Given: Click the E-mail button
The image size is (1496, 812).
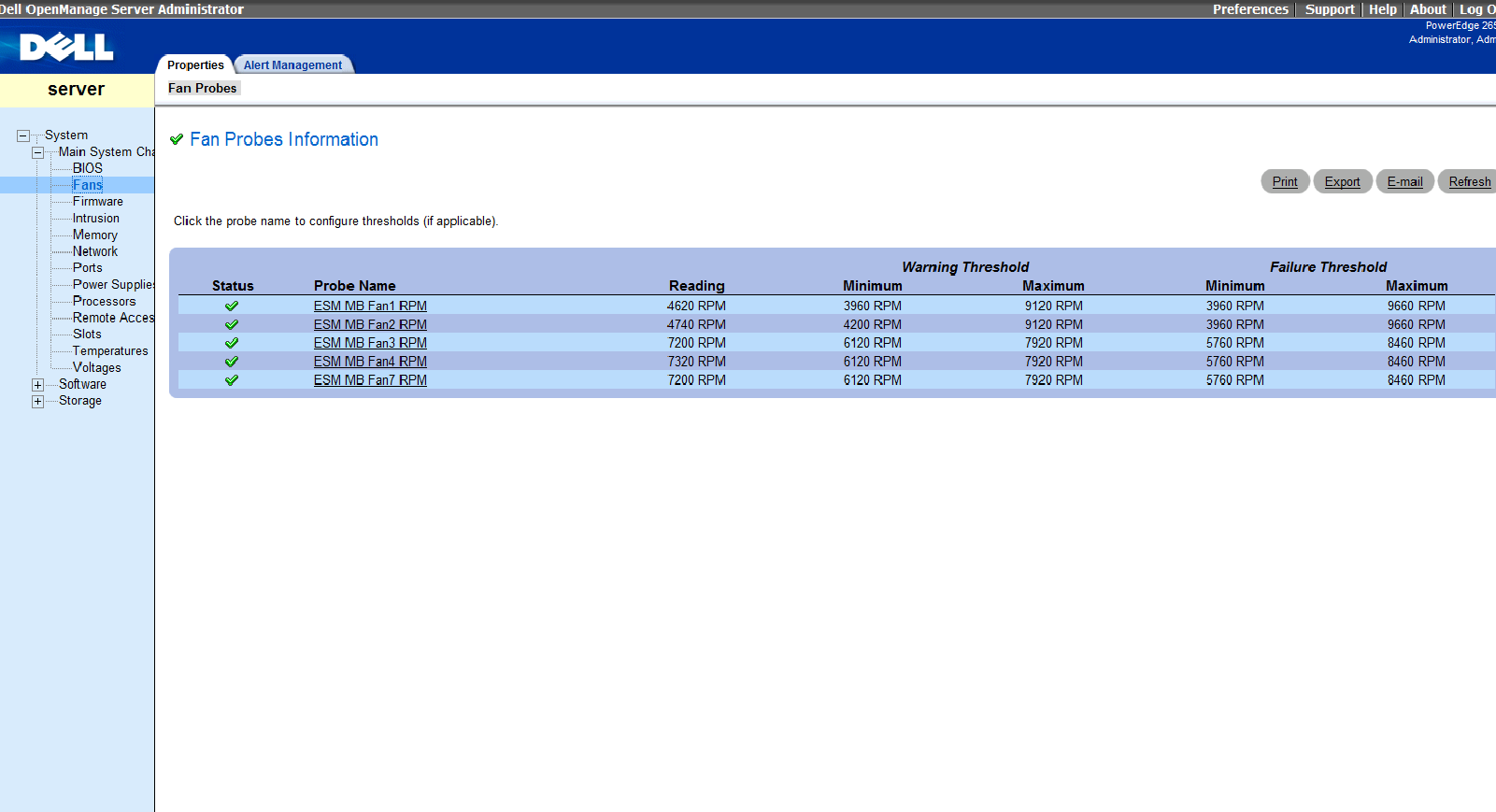Looking at the screenshot, I should coord(1404,181).
